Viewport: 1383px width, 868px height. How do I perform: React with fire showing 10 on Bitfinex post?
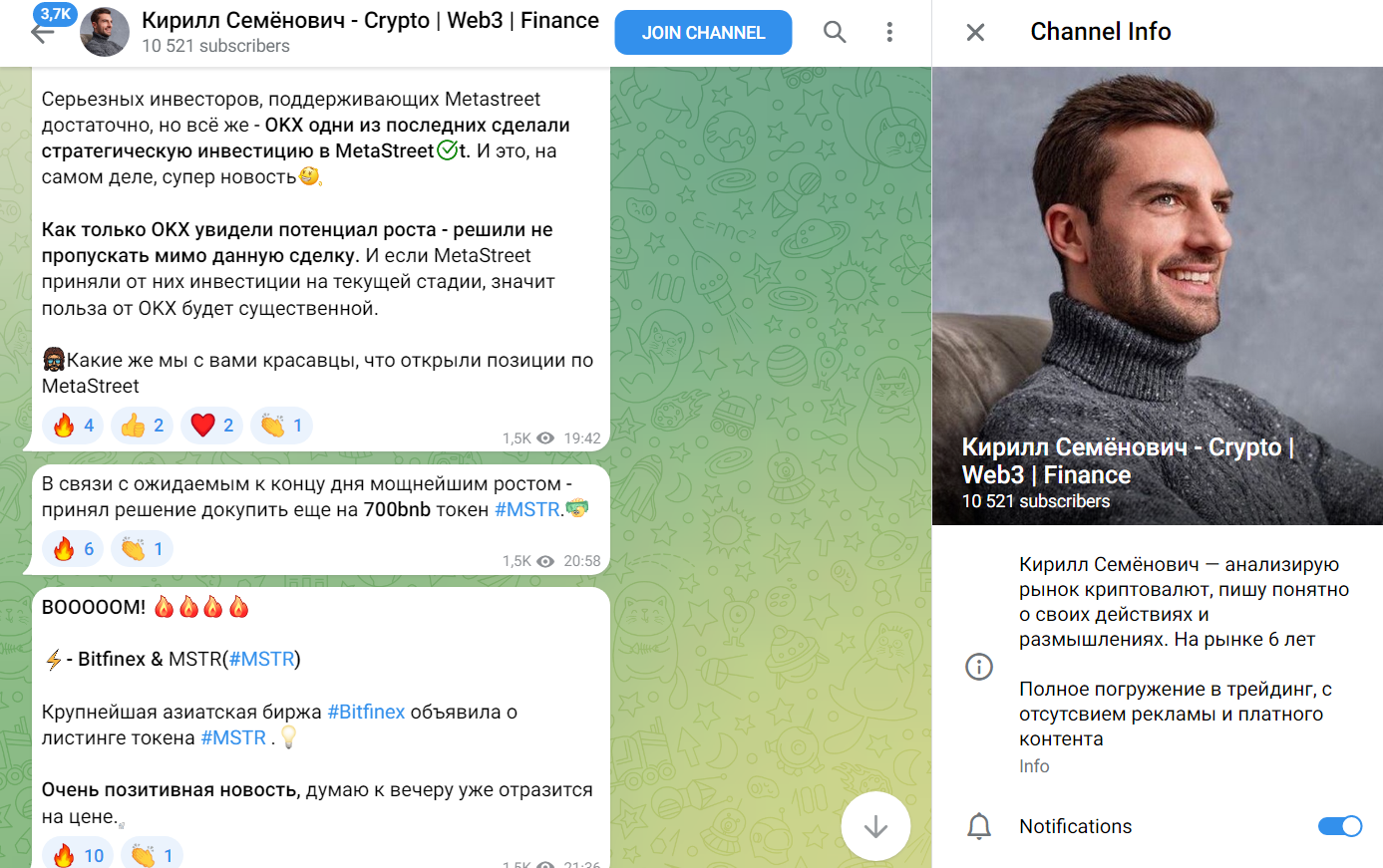(78, 855)
